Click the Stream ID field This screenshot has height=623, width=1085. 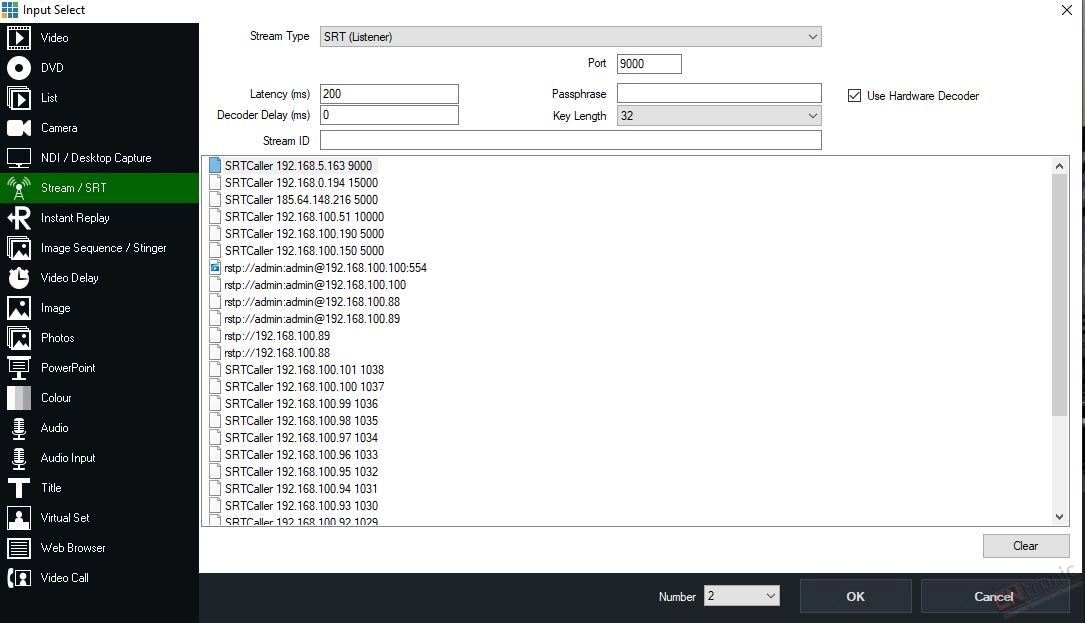click(x=570, y=141)
